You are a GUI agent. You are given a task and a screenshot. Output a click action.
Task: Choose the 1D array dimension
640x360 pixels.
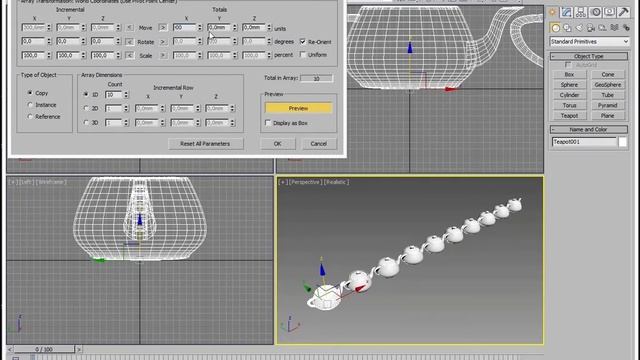click(86, 94)
